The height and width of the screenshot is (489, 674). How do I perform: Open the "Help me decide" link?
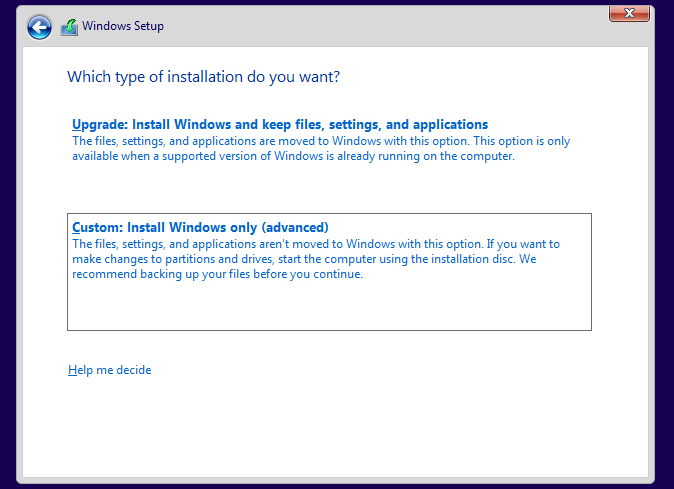click(110, 370)
